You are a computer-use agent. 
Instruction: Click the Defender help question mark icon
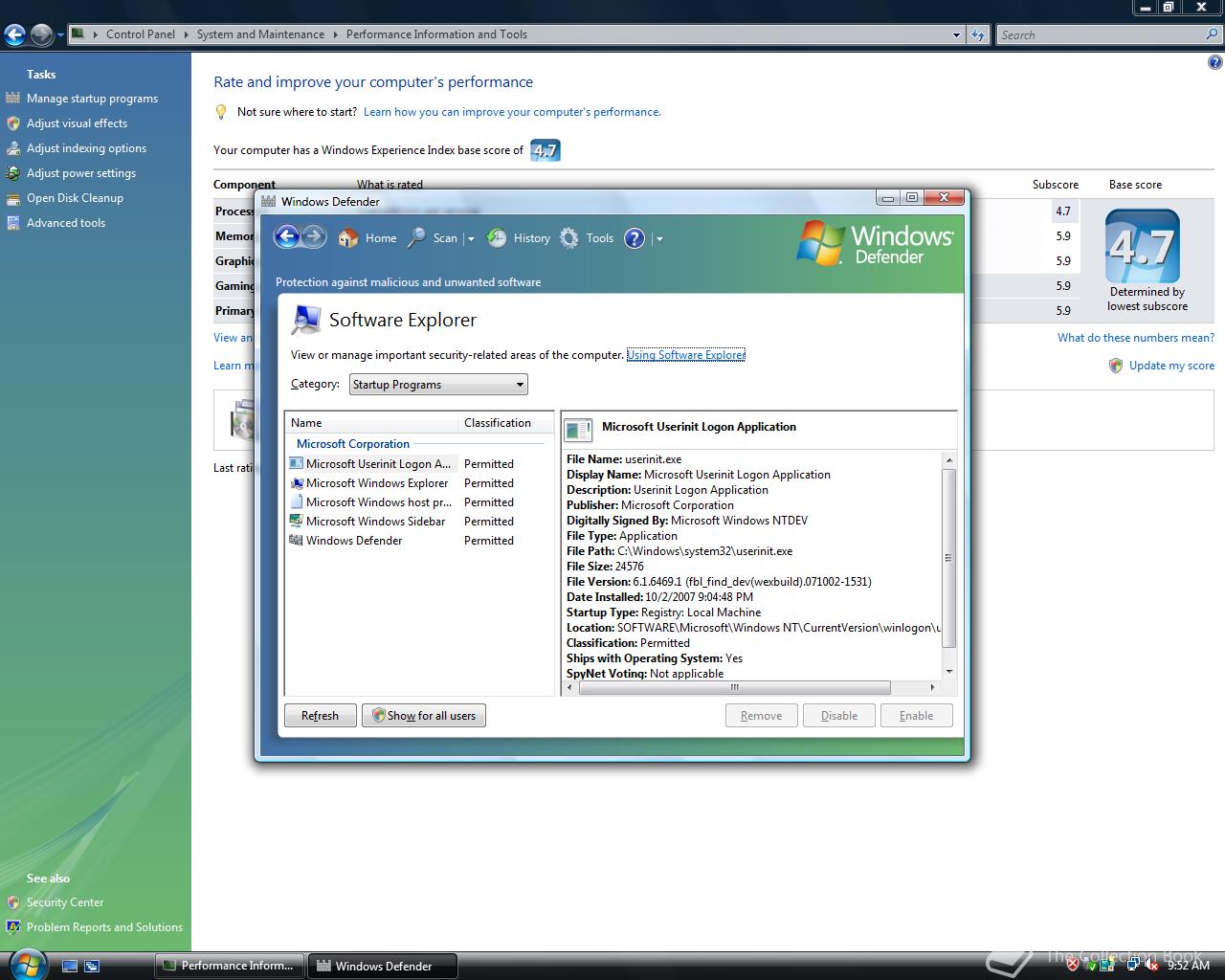[635, 238]
